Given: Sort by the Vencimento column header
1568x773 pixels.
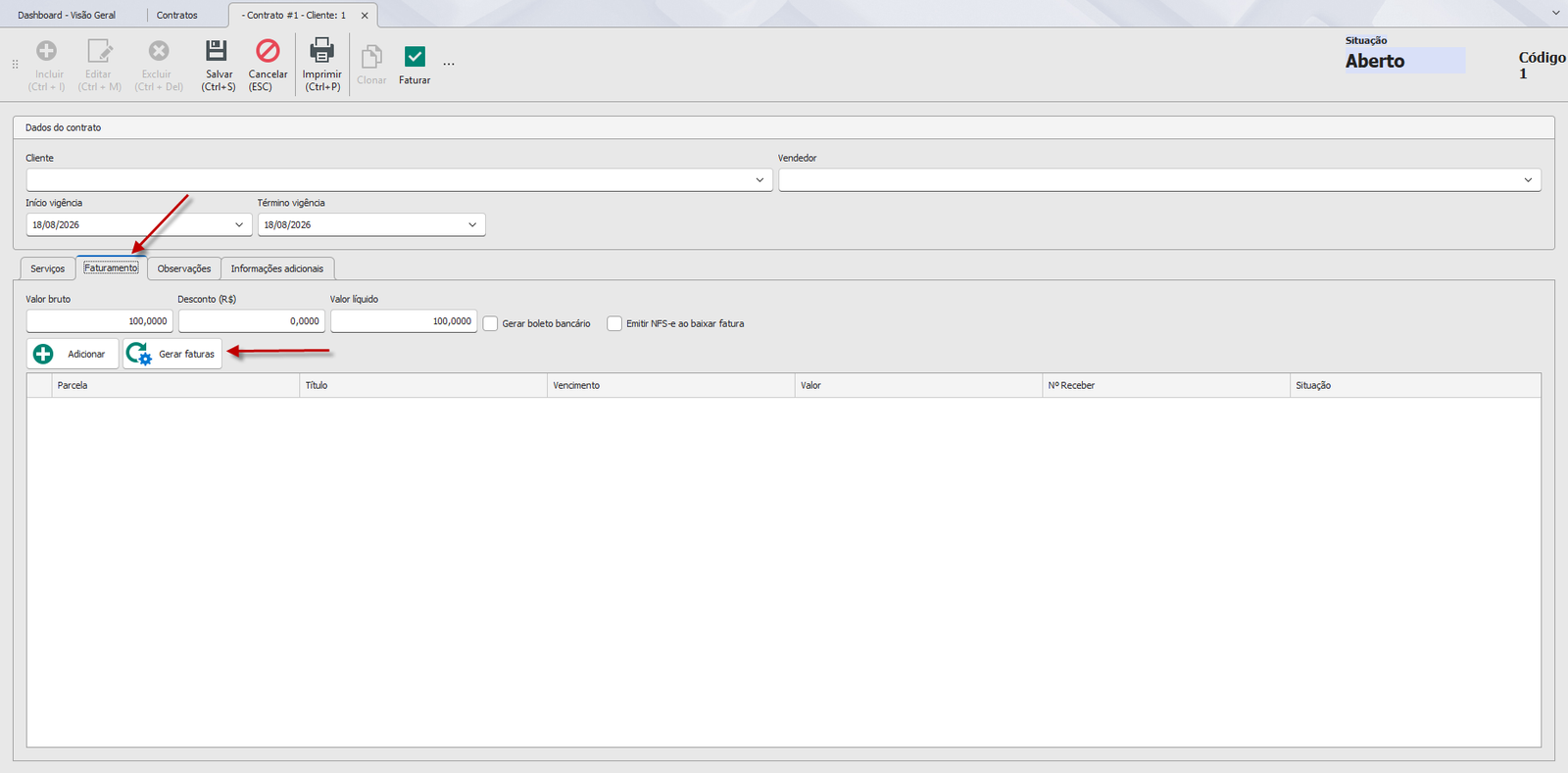Looking at the screenshot, I should pos(671,386).
